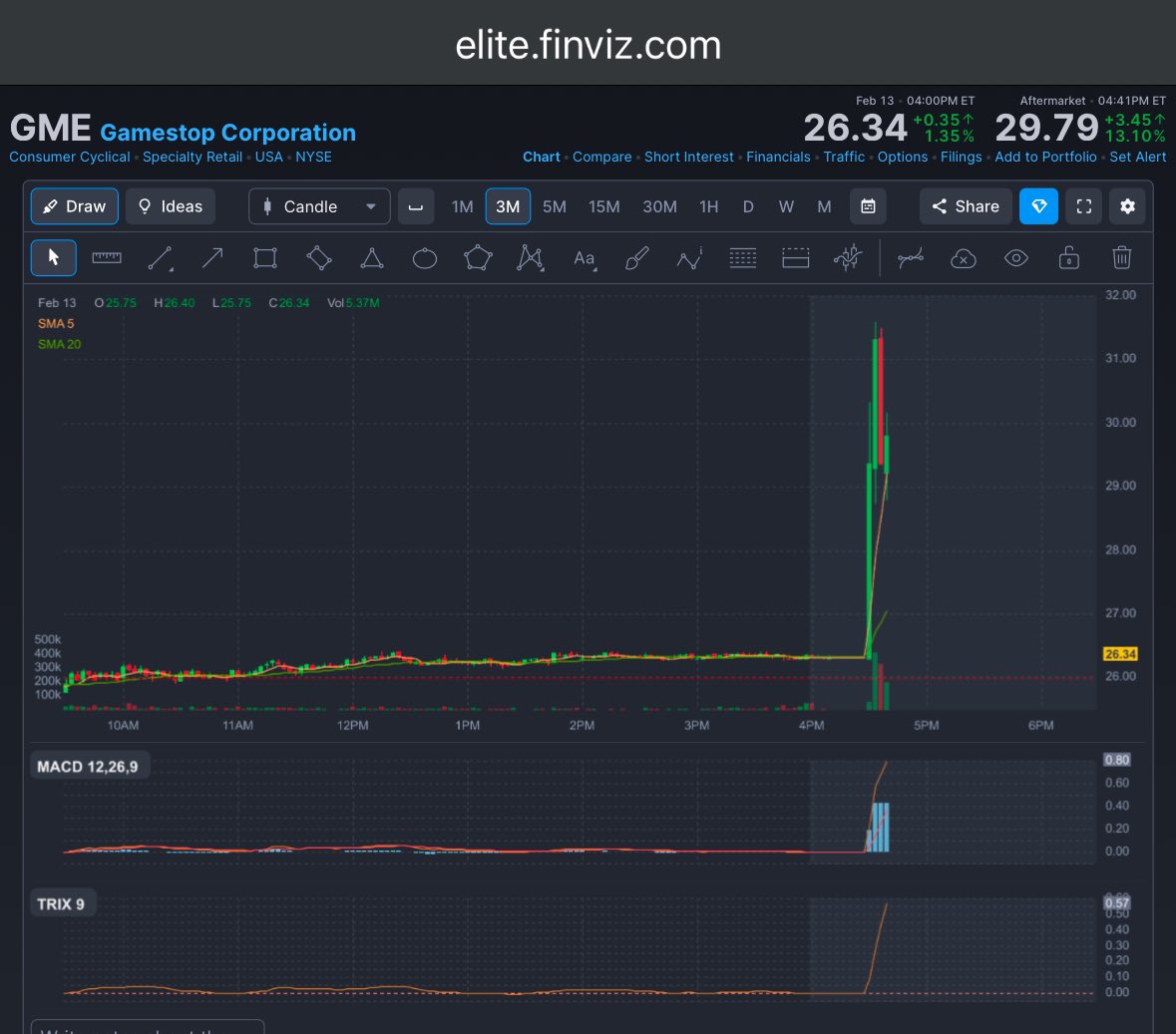This screenshot has height=1034, width=1176.
Task: Open the Chart link
Action: (x=542, y=157)
